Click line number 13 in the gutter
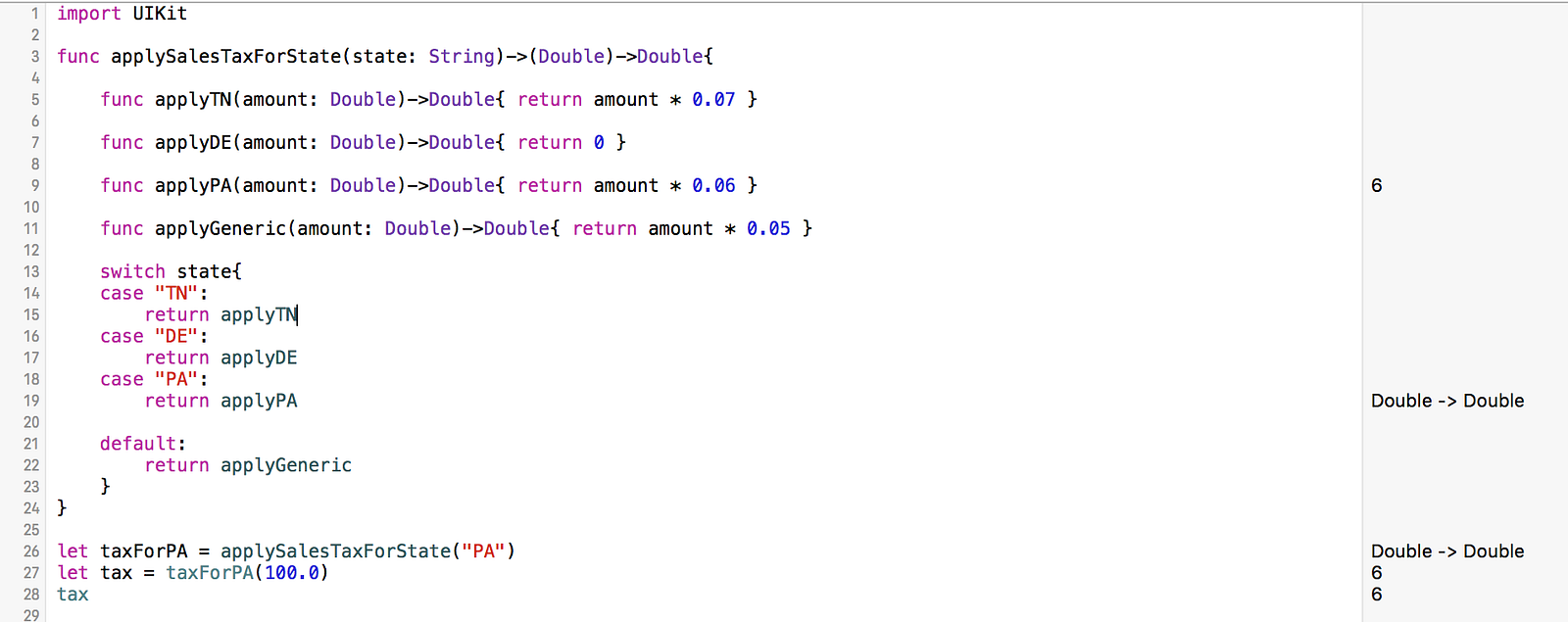This screenshot has height=622, width=1568. (x=31, y=271)
